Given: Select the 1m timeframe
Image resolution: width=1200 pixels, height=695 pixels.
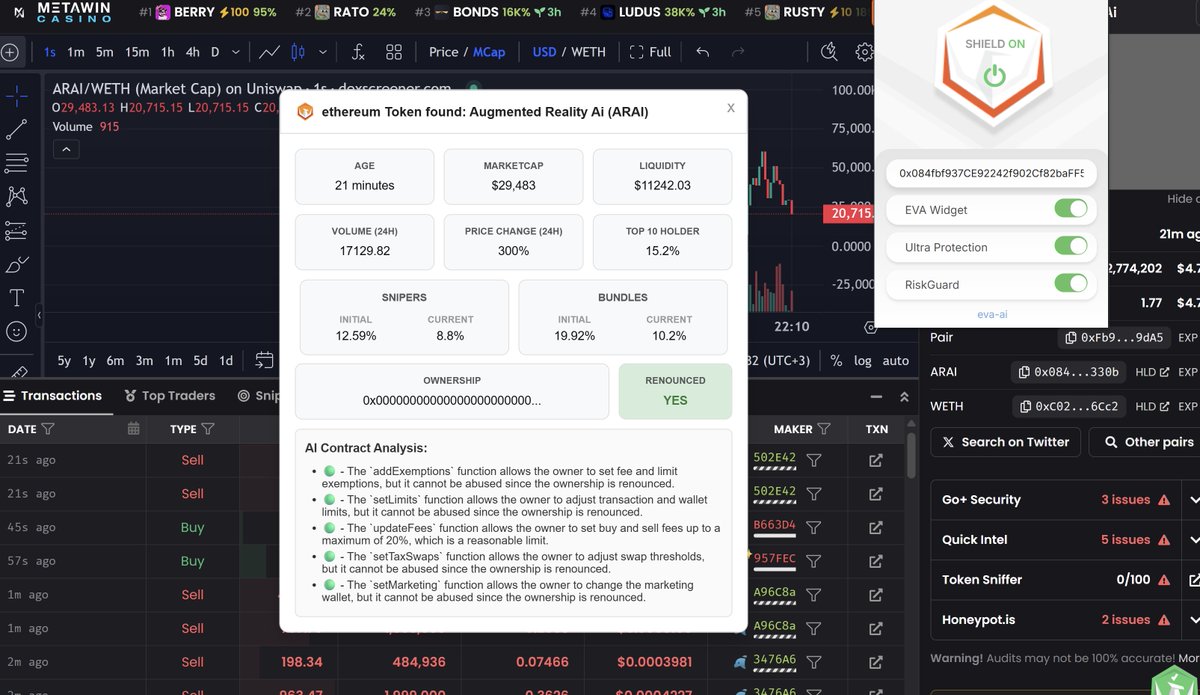Looking at the screenshot, I should (76, 52).
